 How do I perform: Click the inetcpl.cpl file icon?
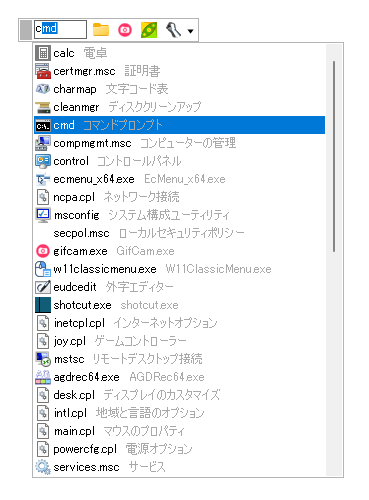[x=43, y=323]
